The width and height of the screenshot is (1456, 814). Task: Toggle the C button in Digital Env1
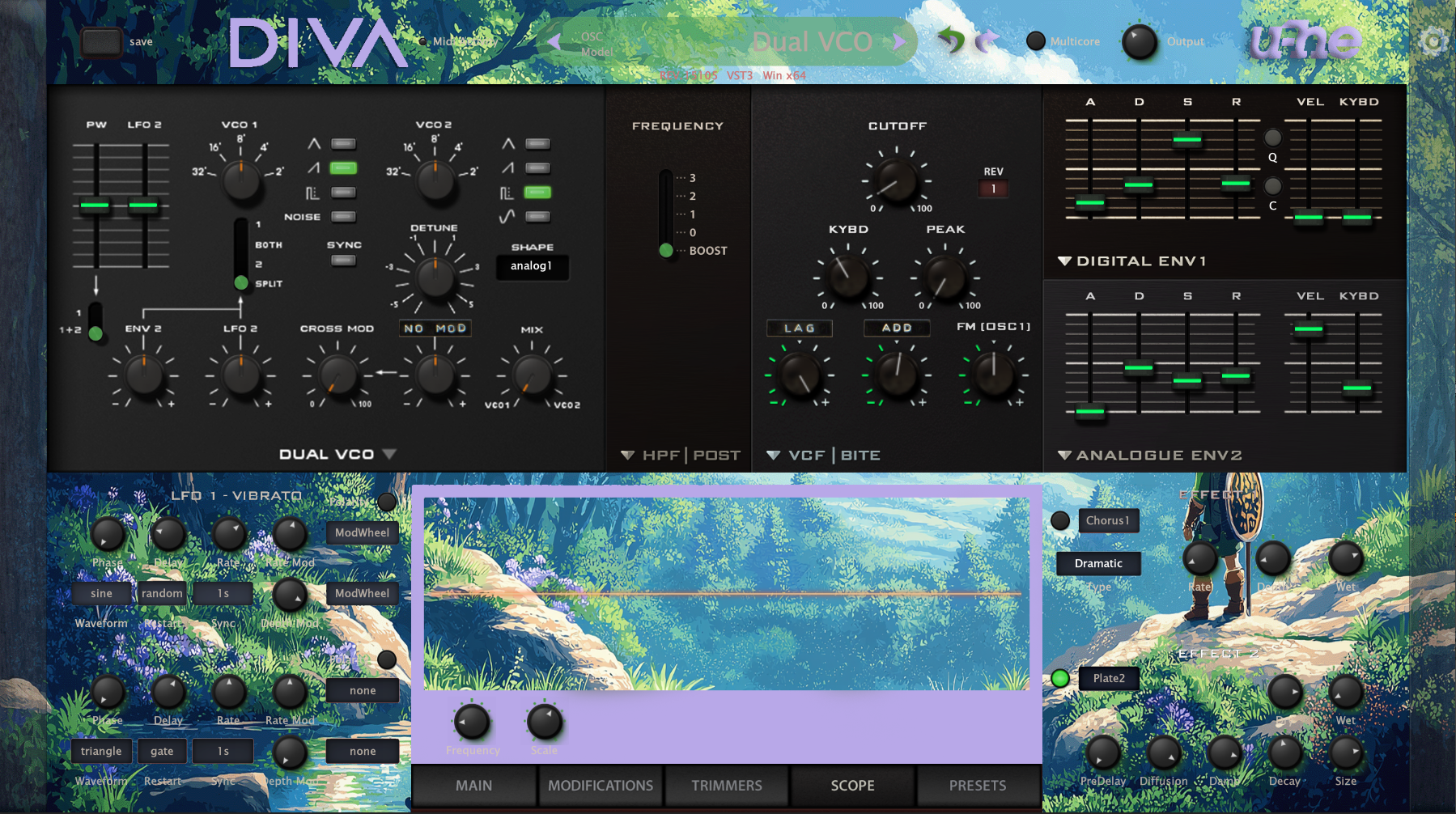click(x=1272, y=186)
